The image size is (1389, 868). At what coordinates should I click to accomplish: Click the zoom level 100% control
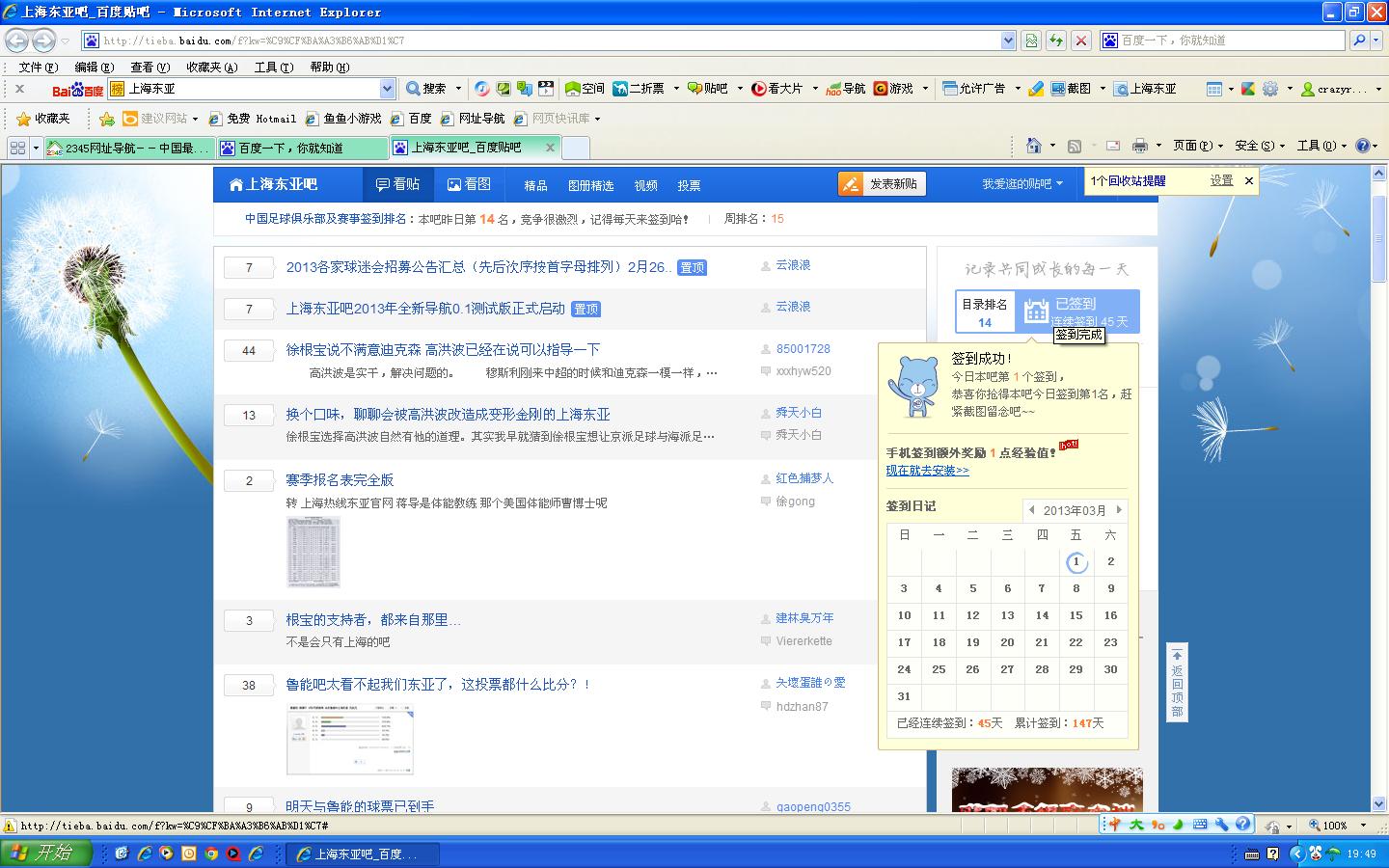pyautogui.click(x=1336, y=826)
